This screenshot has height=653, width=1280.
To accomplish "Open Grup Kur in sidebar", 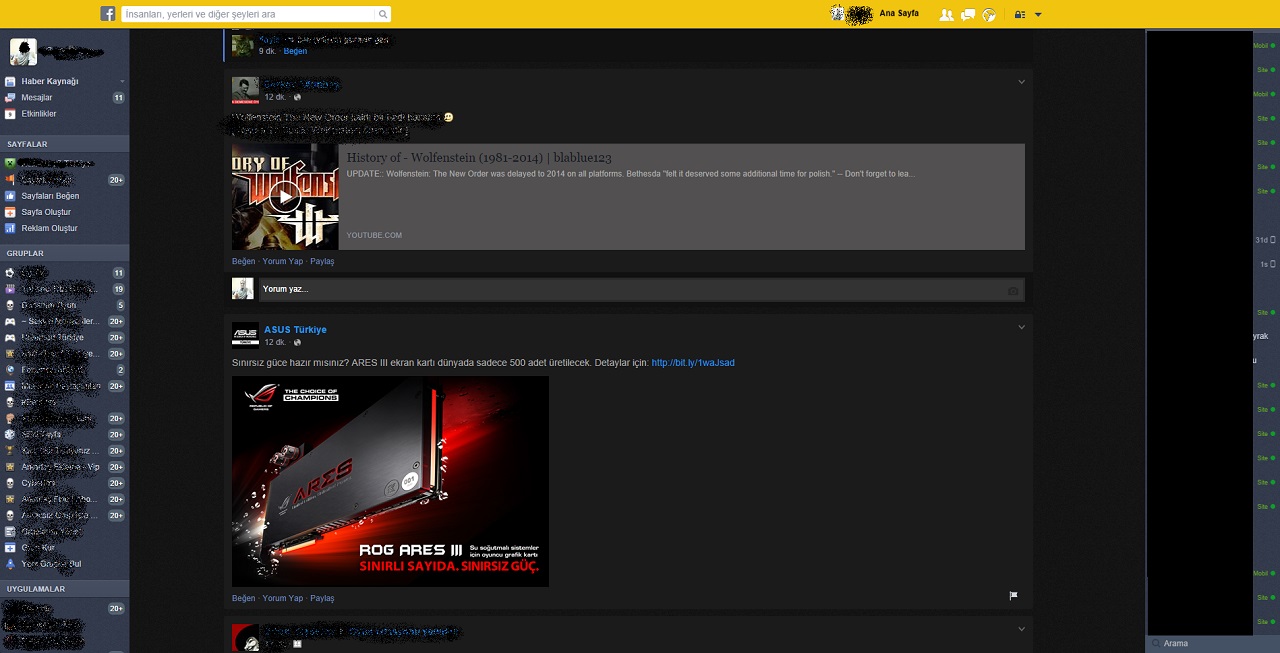I will tap(38, 547).
